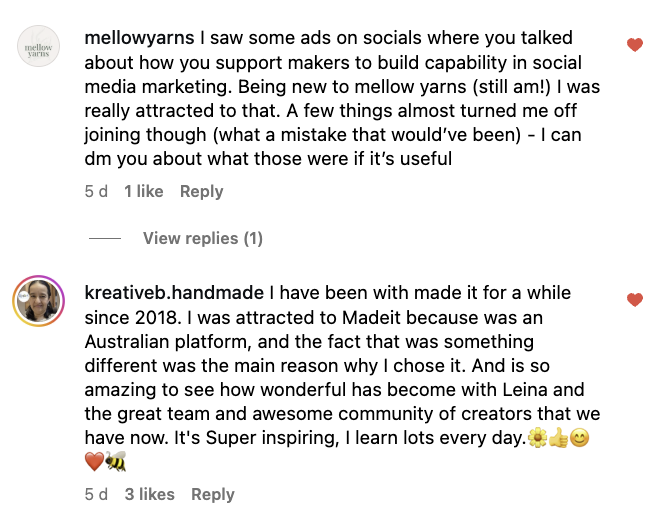Like the mellowyarns comment with the heart
The image size is (662, 520).
click(x=634, y=45)
